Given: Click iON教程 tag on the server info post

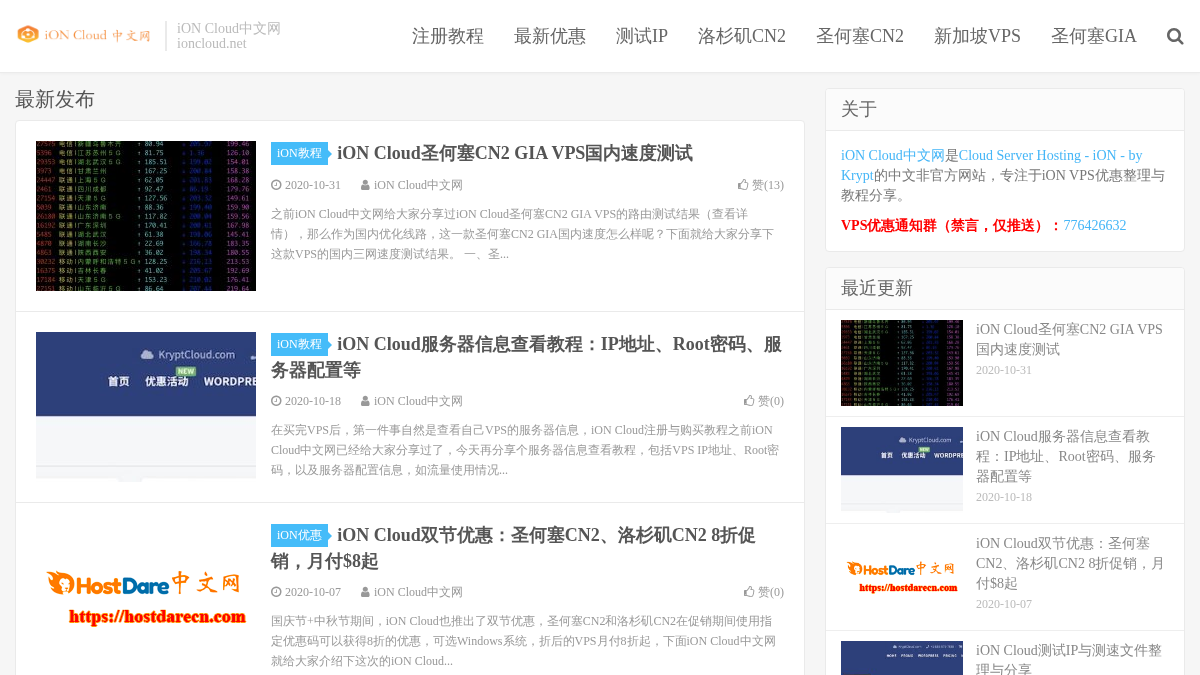Looking at the screenshot, I should 299,344.
